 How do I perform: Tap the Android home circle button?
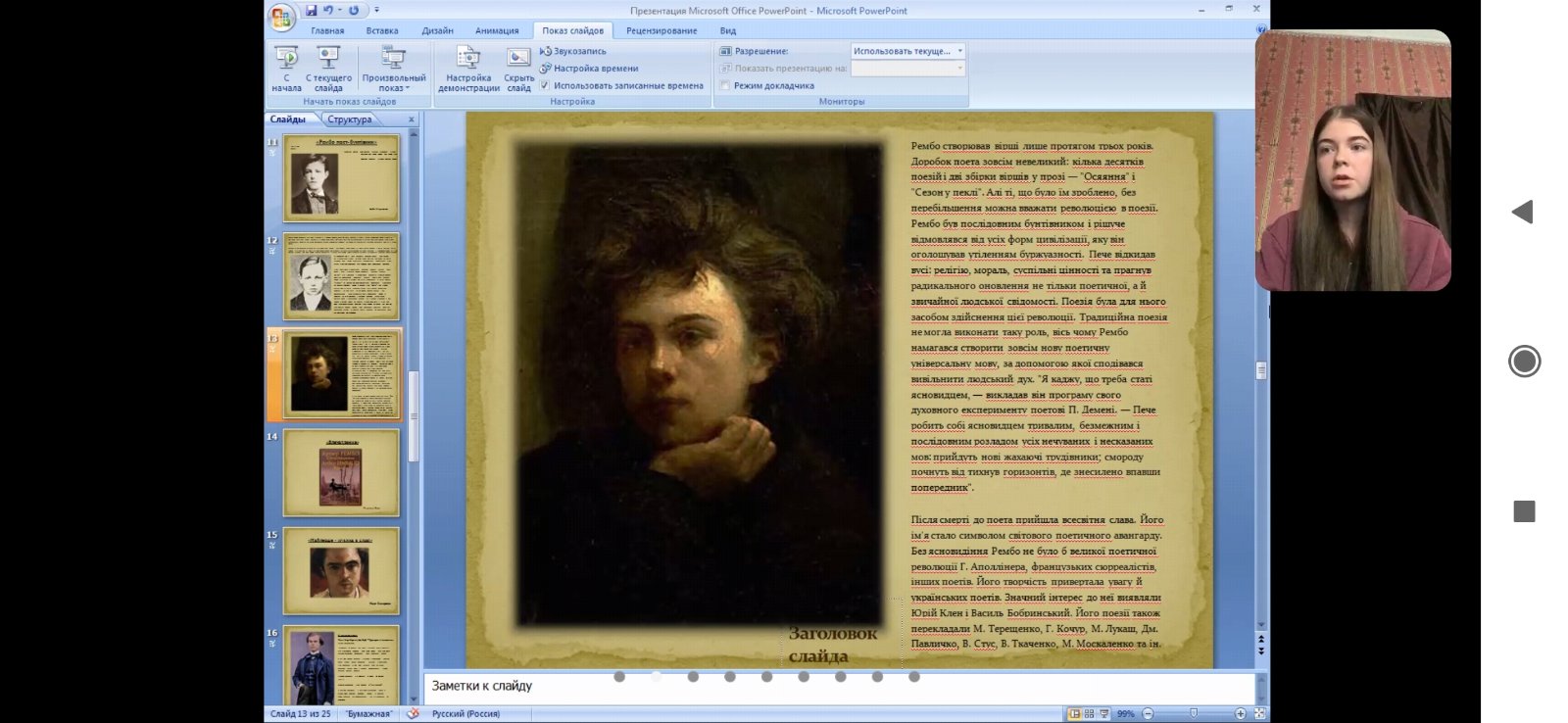click(1524, 361)
